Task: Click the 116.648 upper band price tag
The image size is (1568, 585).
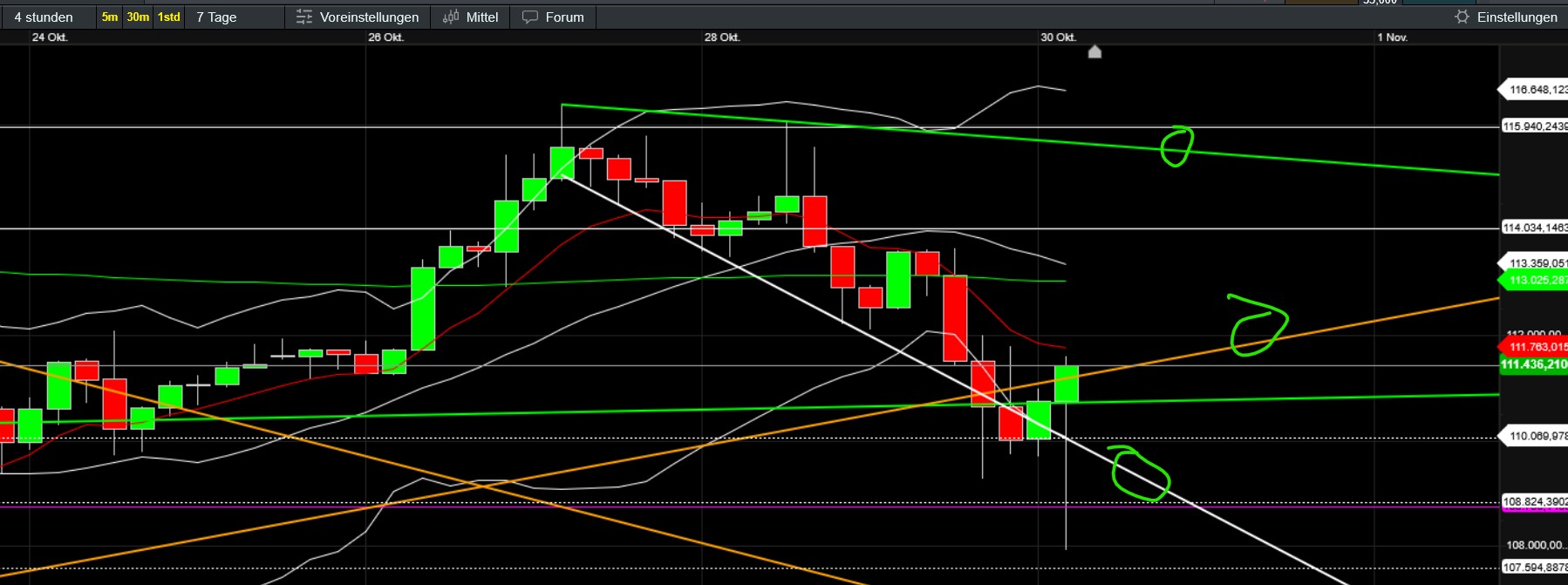Action: pos(1536,90)
